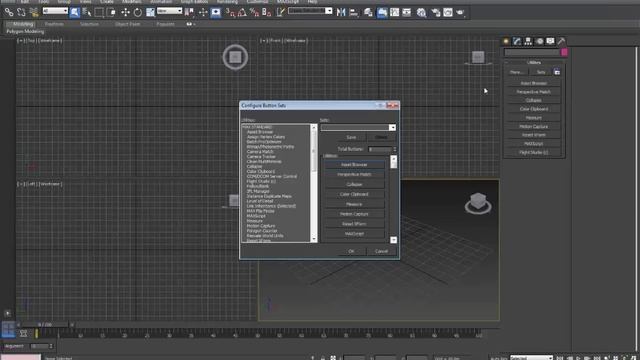The width and height of the screenshot is (640, 360).
Task: Open Front viewport label menu
Action: click(x=276, y=40)
